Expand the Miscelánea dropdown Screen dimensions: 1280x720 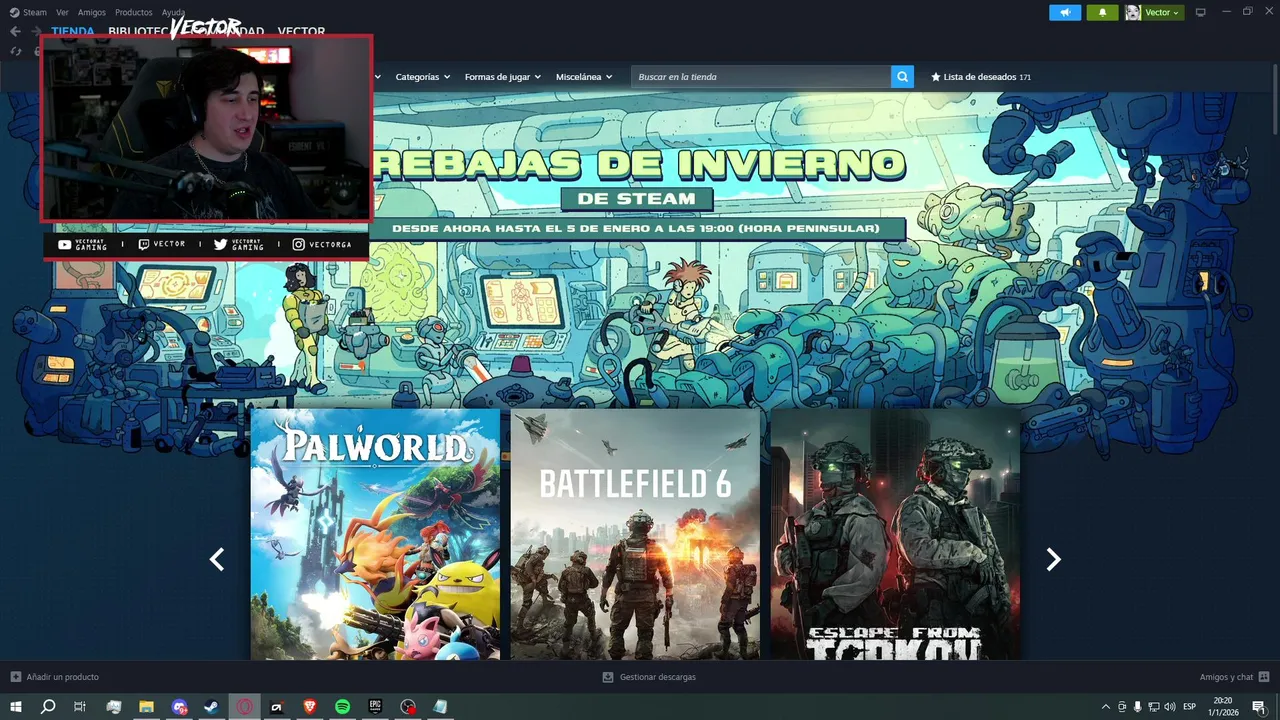coord(584,77)
